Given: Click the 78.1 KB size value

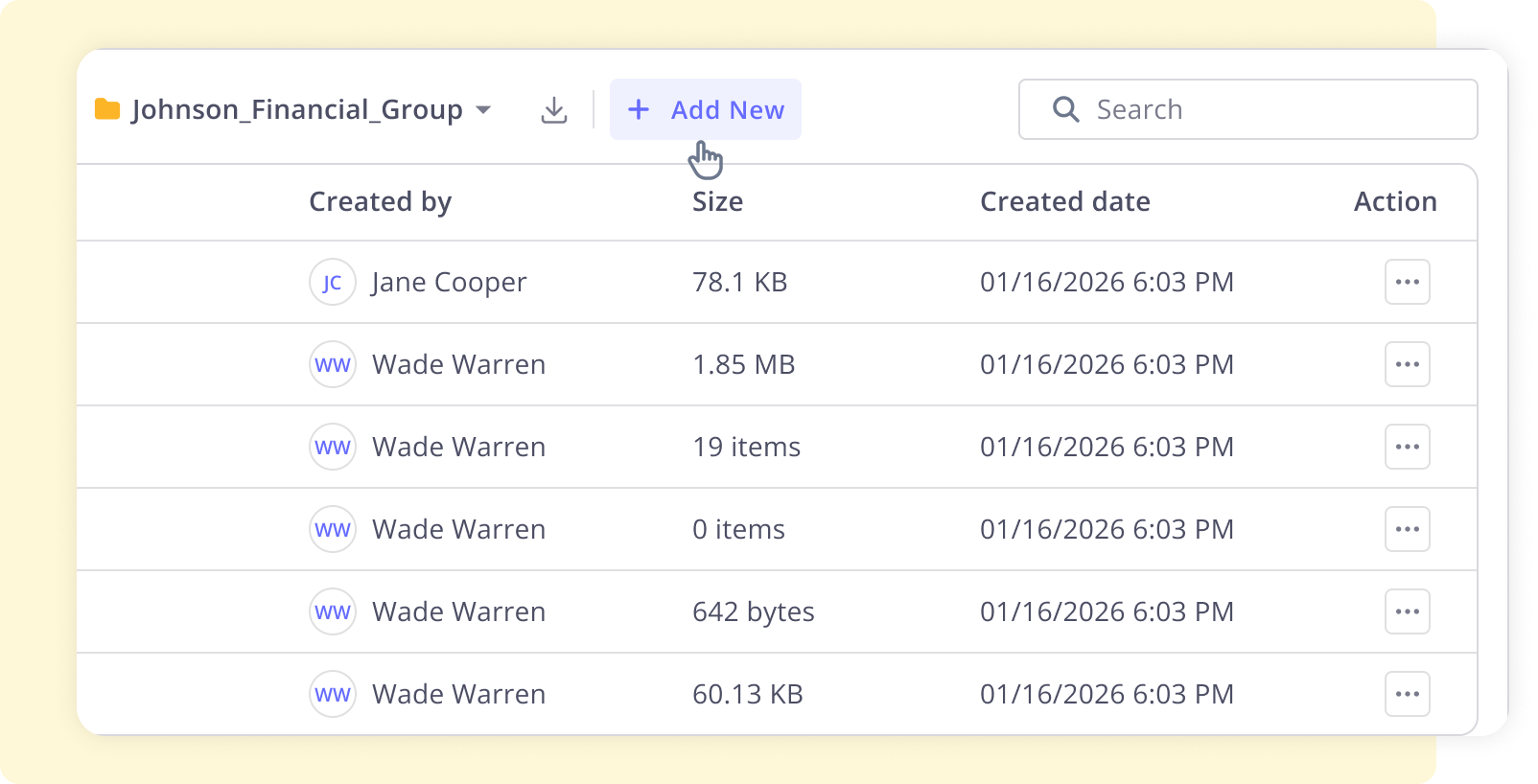Looking at the screenshot, I should [x=739, y=282].
